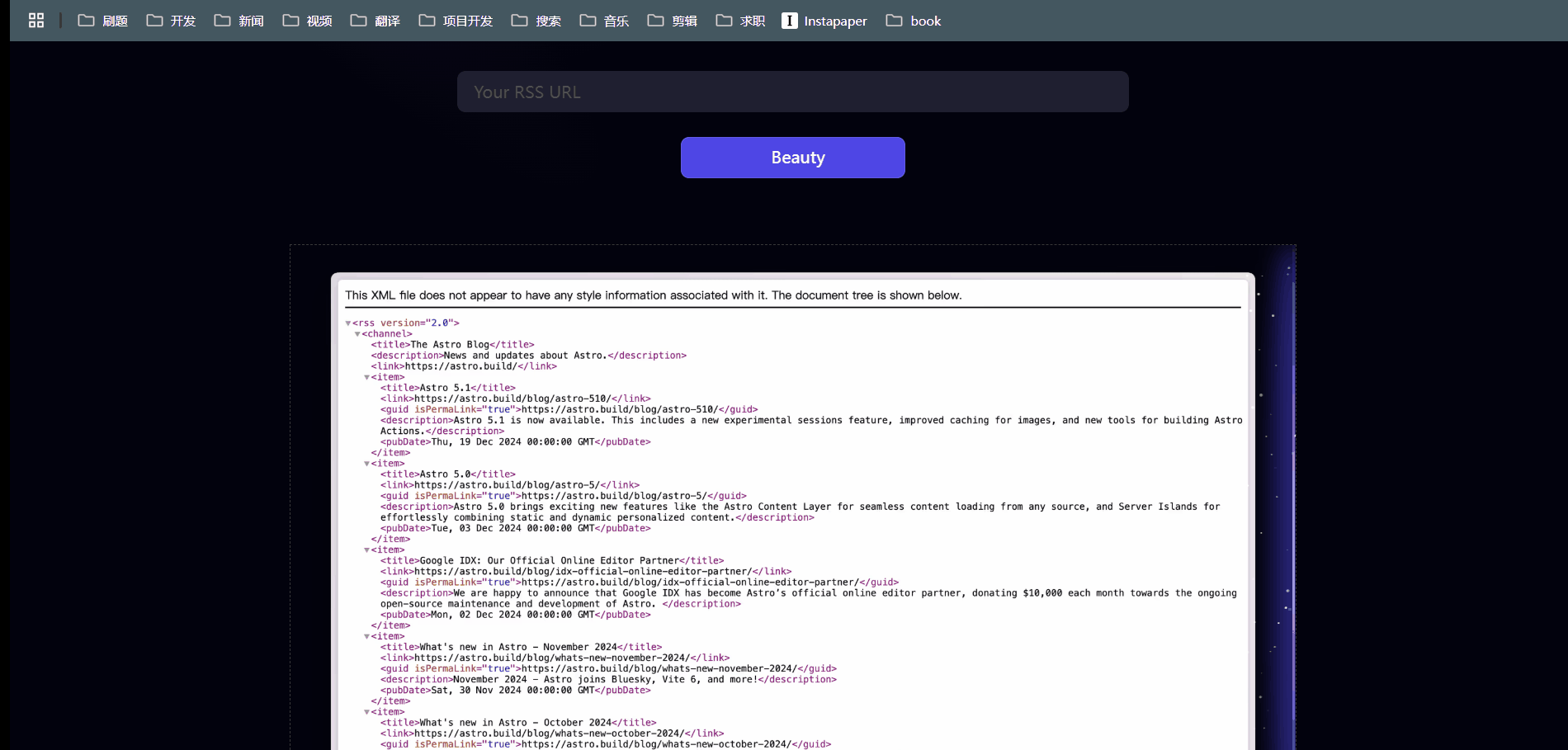
Task: Collapse the November 2024 item node
Action: [x=367, y=637]
